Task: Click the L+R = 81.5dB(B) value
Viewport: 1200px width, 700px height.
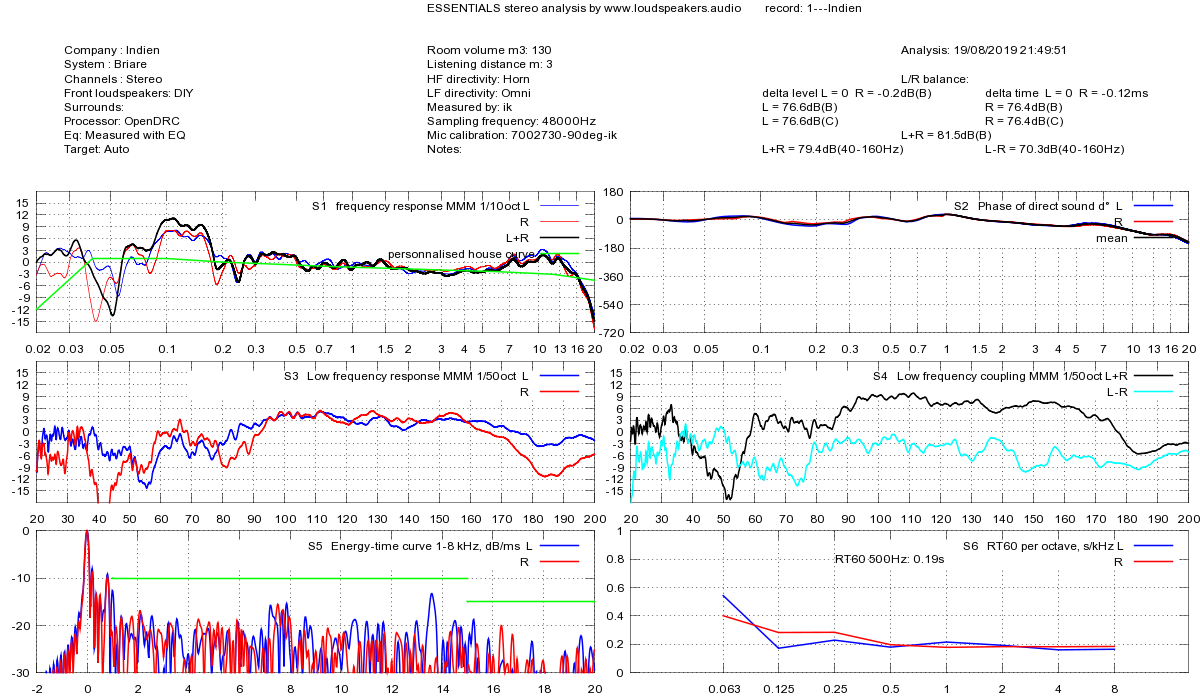Action: pos(946,135)
